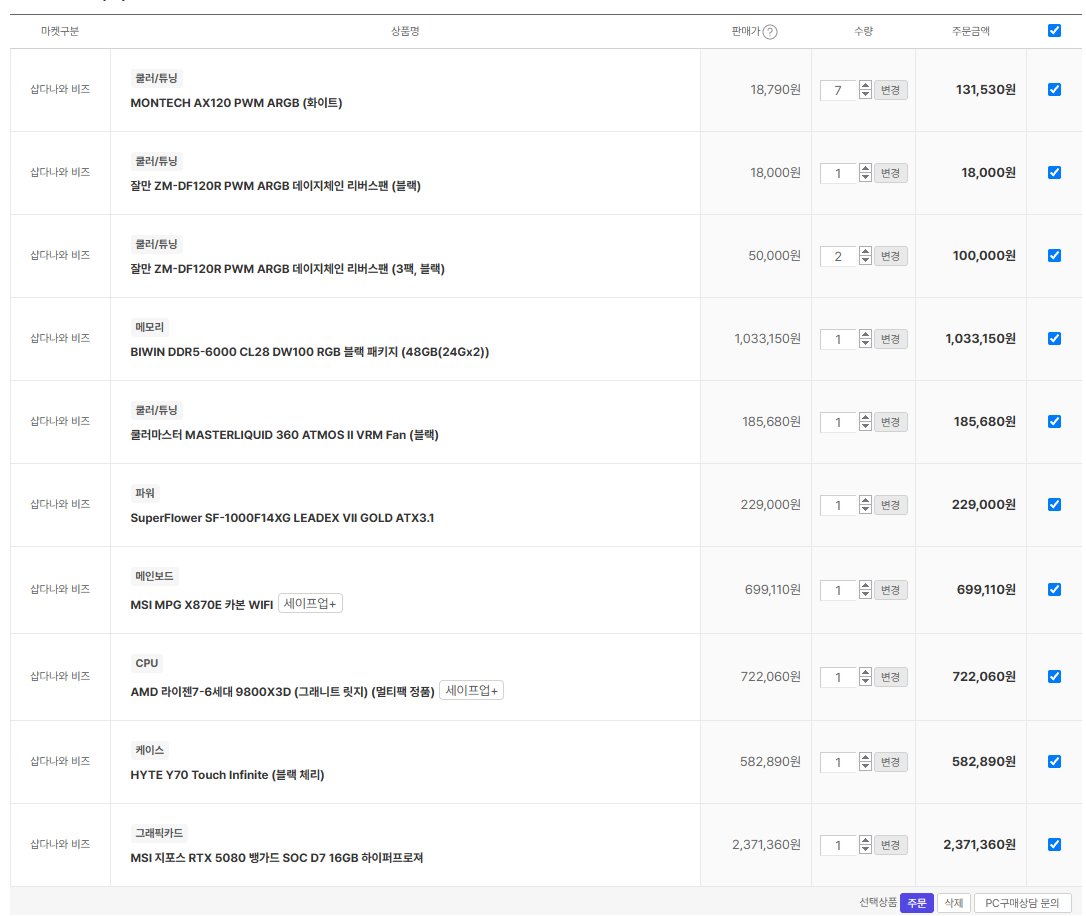Click 변경 button for 쿨러마스터 MASTERLIQUID row

890,422
